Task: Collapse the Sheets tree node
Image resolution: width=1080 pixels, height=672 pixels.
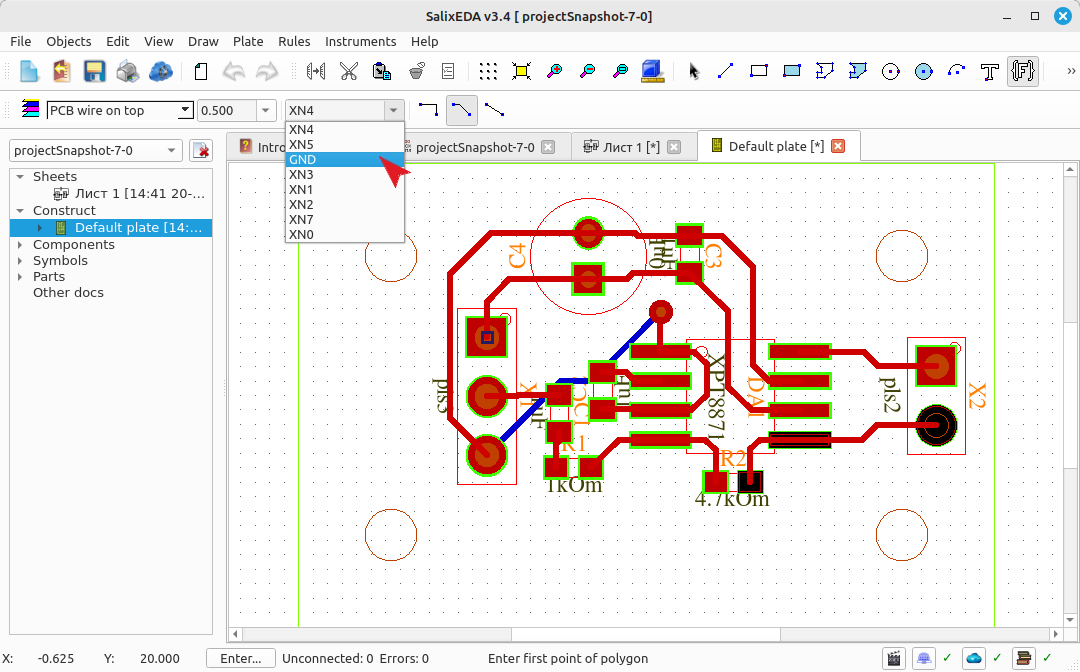Action: pos(21,177)
